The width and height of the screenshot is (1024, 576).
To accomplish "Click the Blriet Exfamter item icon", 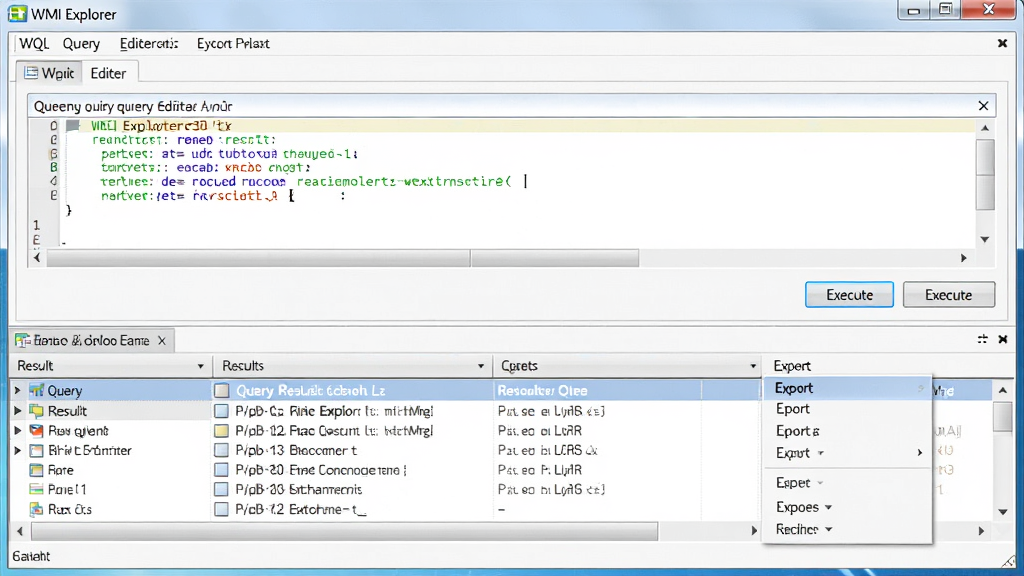I will (x=37, y=451).
